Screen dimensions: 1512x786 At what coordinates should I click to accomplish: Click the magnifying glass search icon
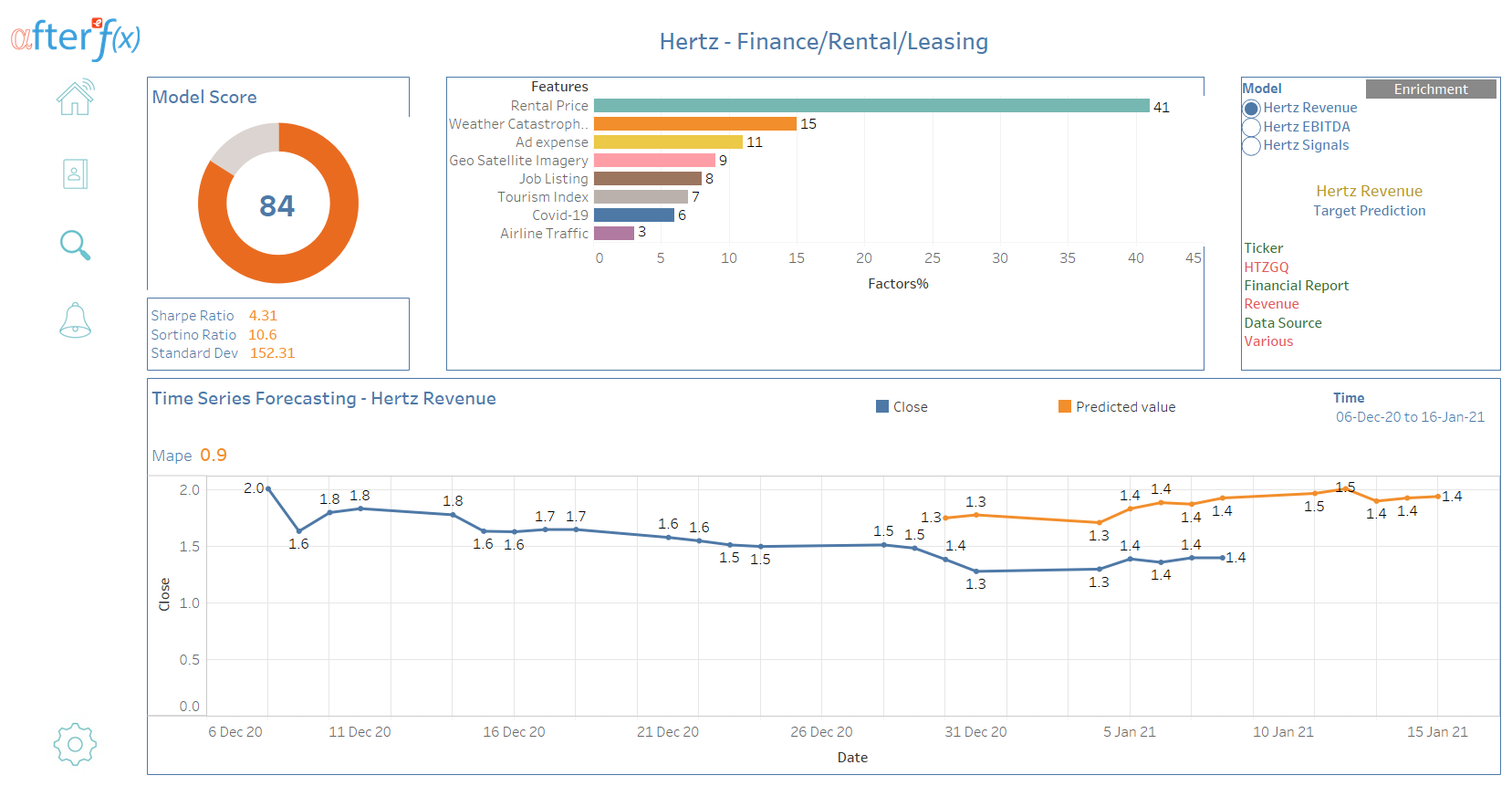click(75, 246)
